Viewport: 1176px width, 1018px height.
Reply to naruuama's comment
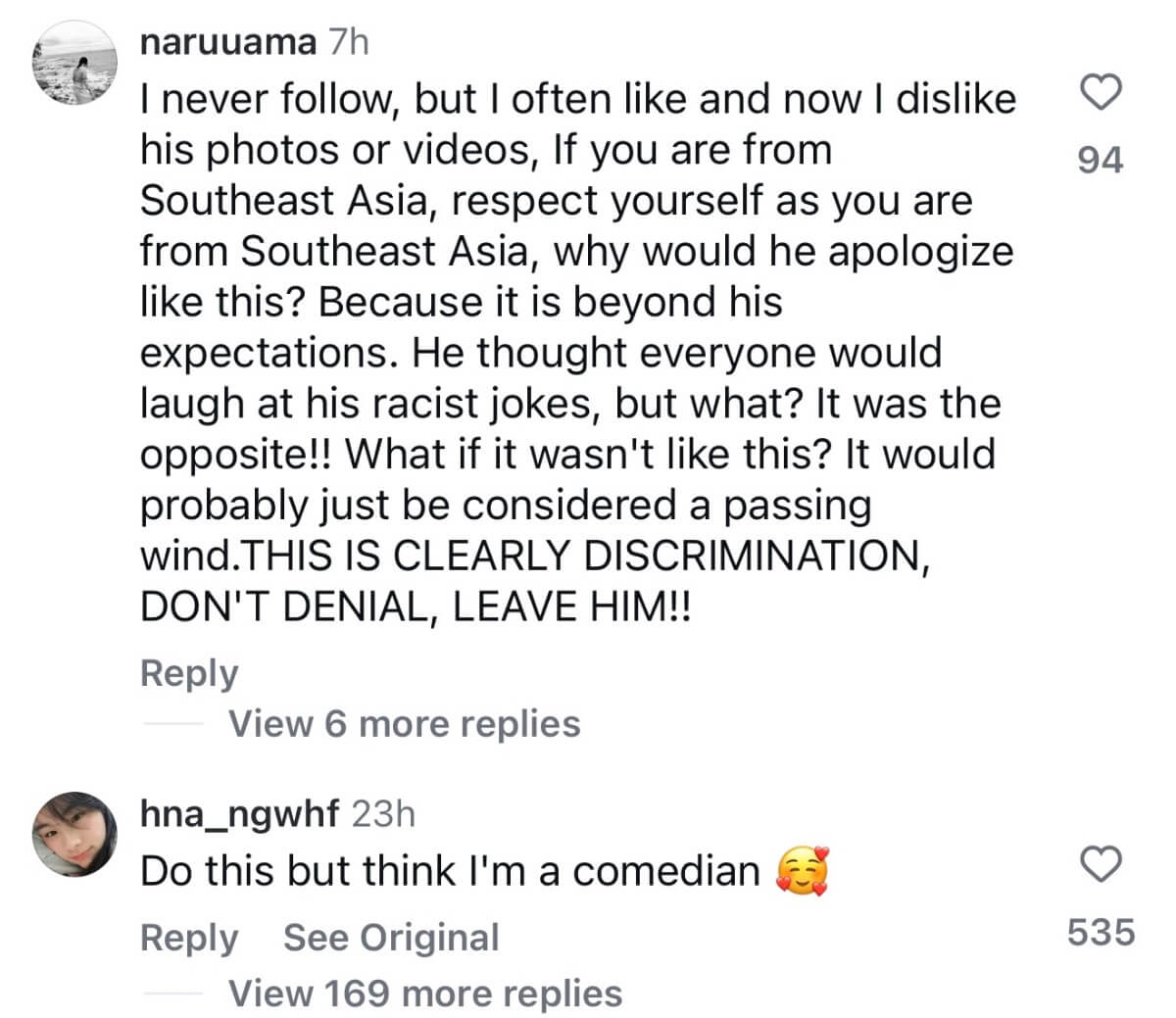189,673
